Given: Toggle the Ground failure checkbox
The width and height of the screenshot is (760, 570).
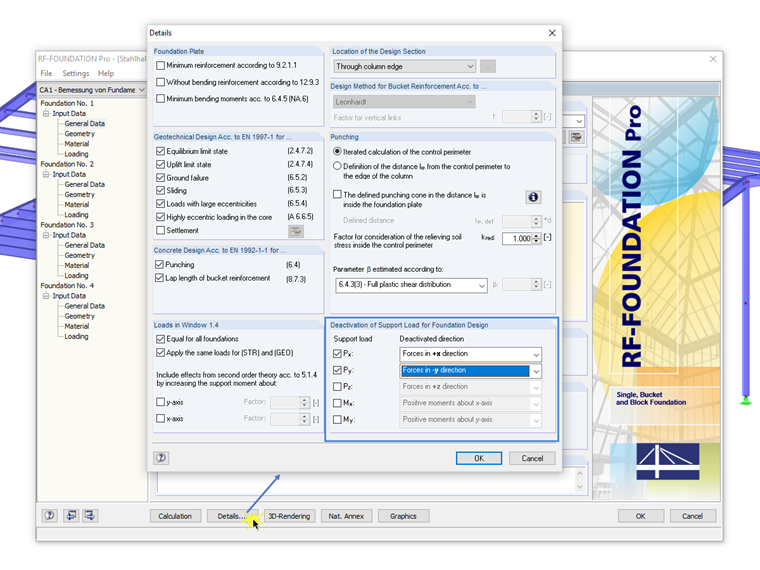Looking at the screenshot, I should tap(160, 177).
